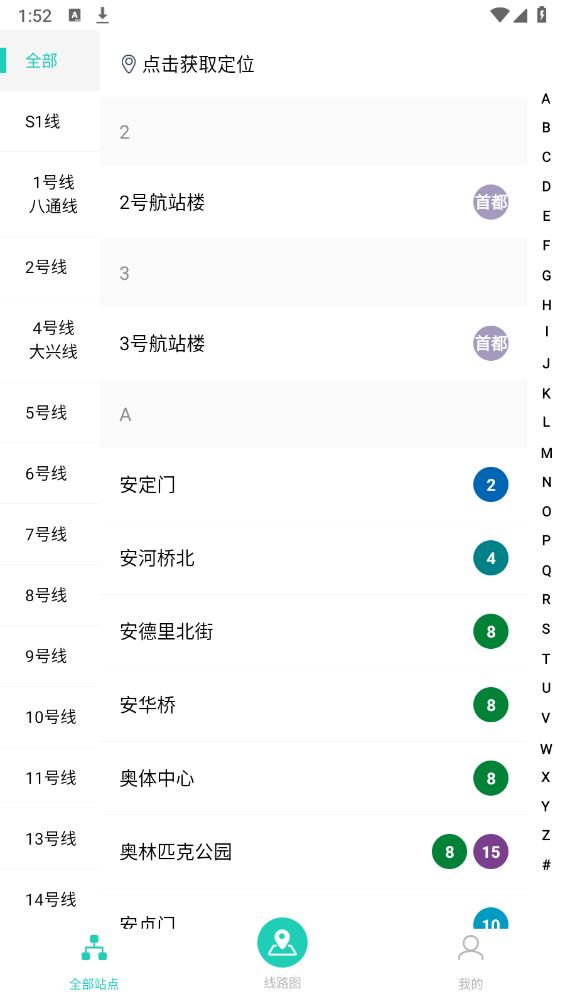Tap the teal line 4 badge for 安河桥北
The image size is (565, 1004).
(x=491, y=558)
